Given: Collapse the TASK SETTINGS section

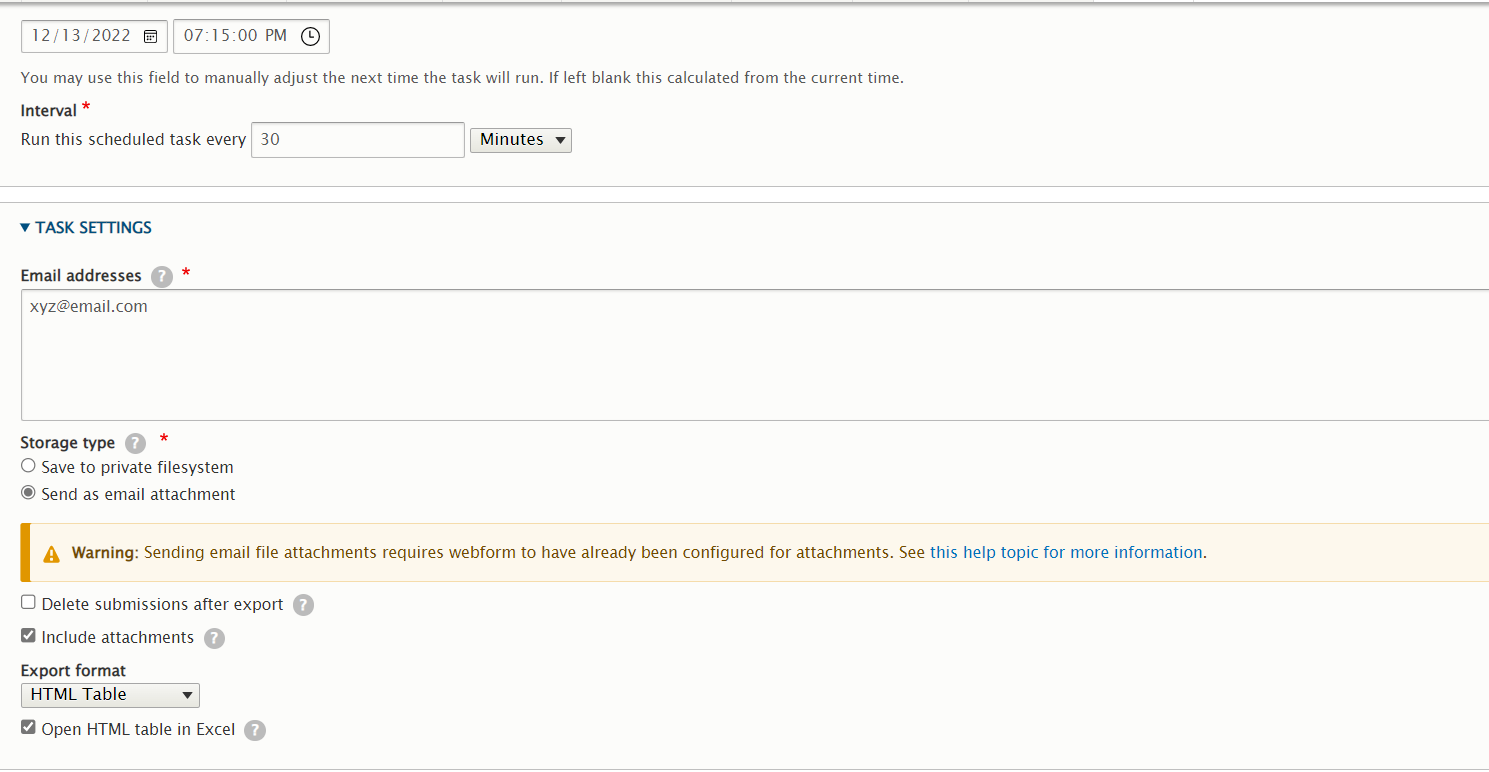Looking at the screenshot, I should pyautogui.click(x=85, y=227).
